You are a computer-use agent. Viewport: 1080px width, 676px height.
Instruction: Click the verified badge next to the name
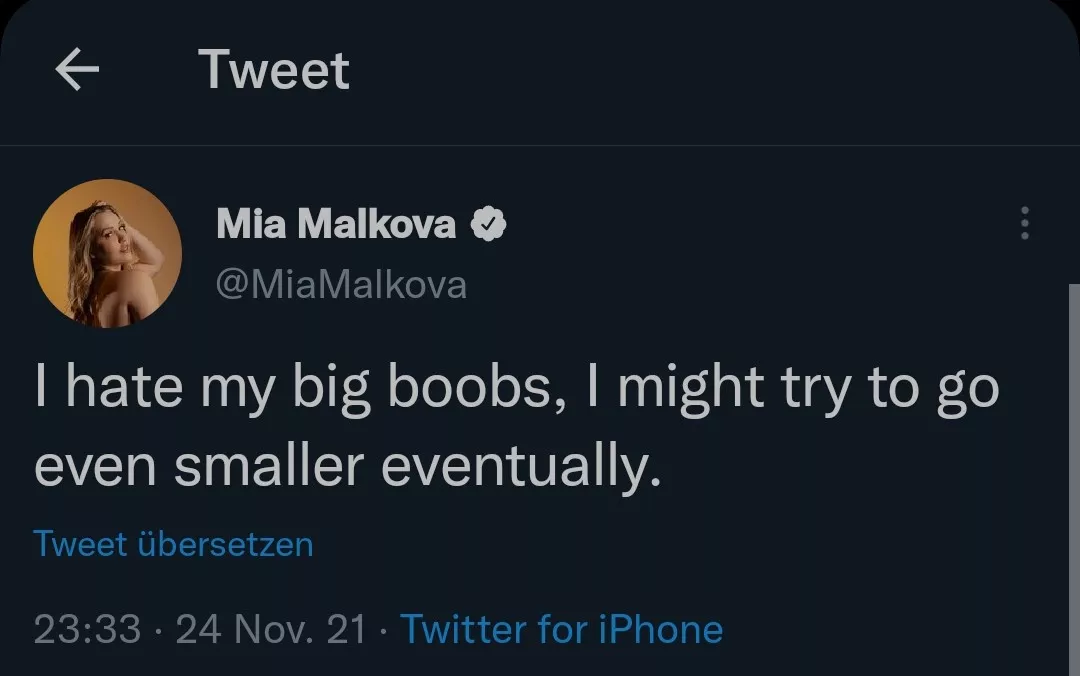coord(488,225)
